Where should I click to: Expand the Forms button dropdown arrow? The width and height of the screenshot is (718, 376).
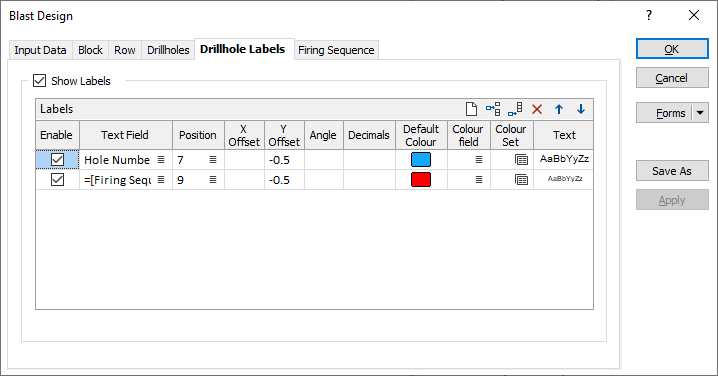(700, 113)
